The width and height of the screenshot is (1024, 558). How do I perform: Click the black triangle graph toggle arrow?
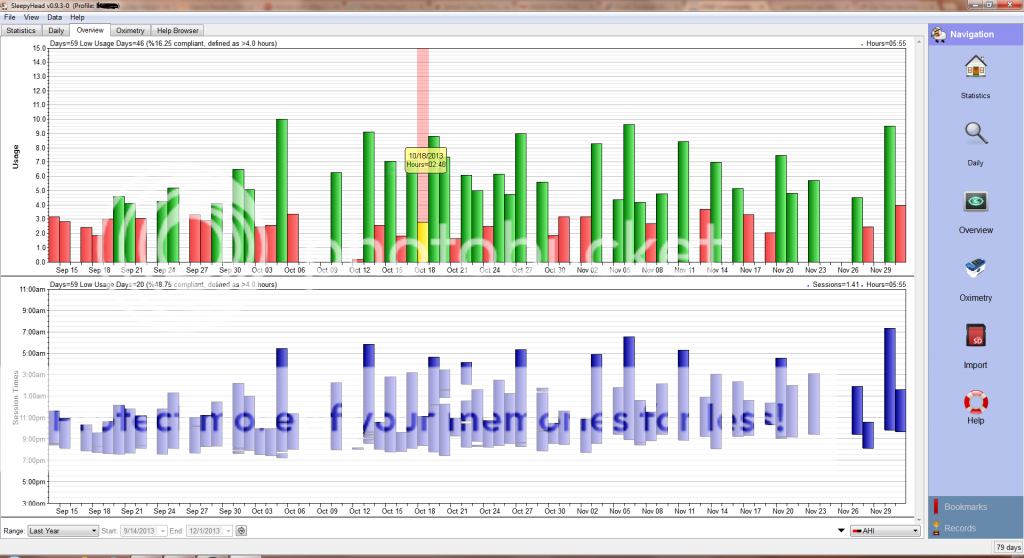point(840,530)
